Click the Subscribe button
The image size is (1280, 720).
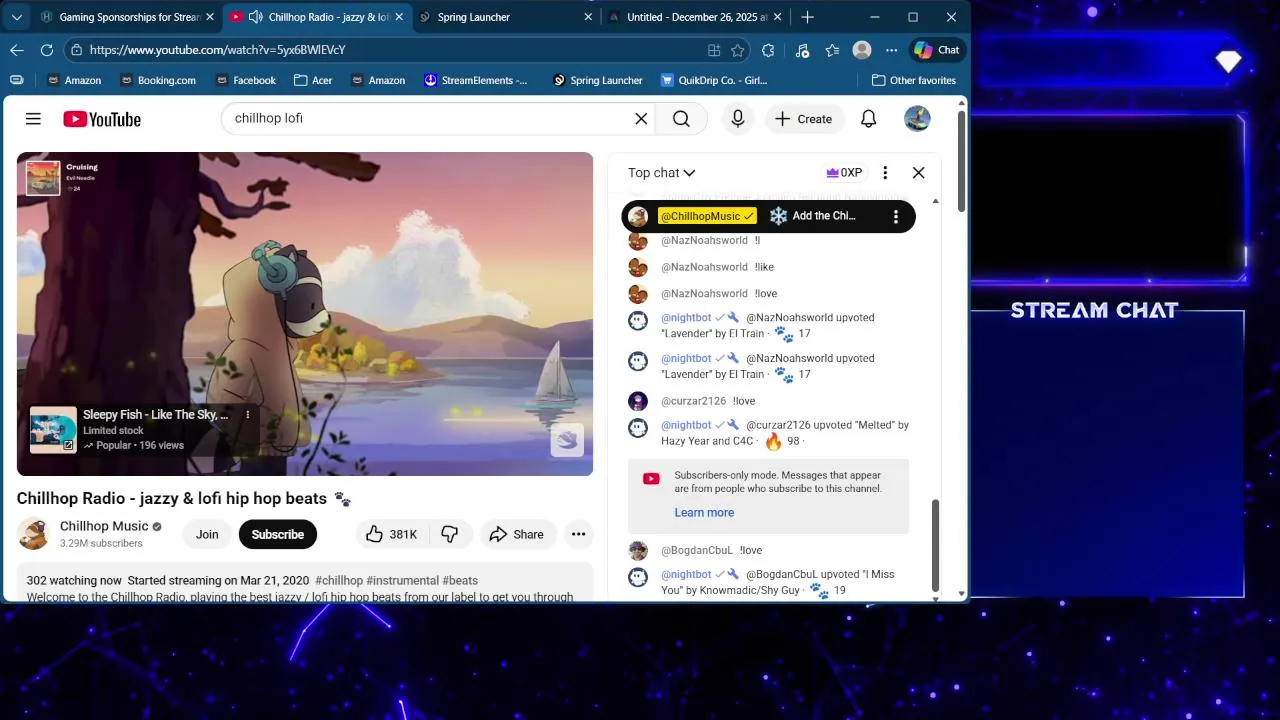(x=278, y=534)
